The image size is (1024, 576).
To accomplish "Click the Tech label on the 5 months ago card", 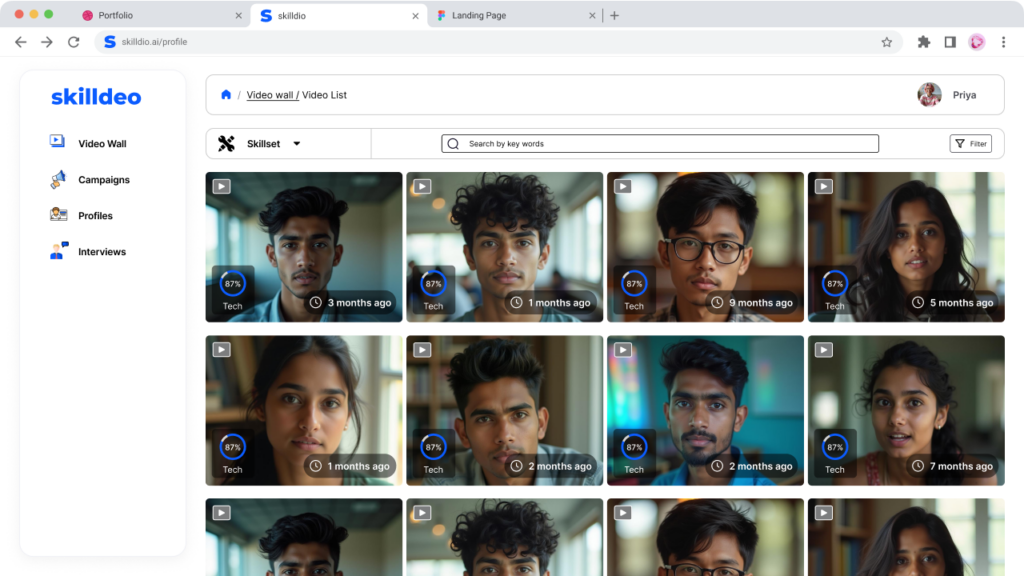I will click(x=835, y=306).
